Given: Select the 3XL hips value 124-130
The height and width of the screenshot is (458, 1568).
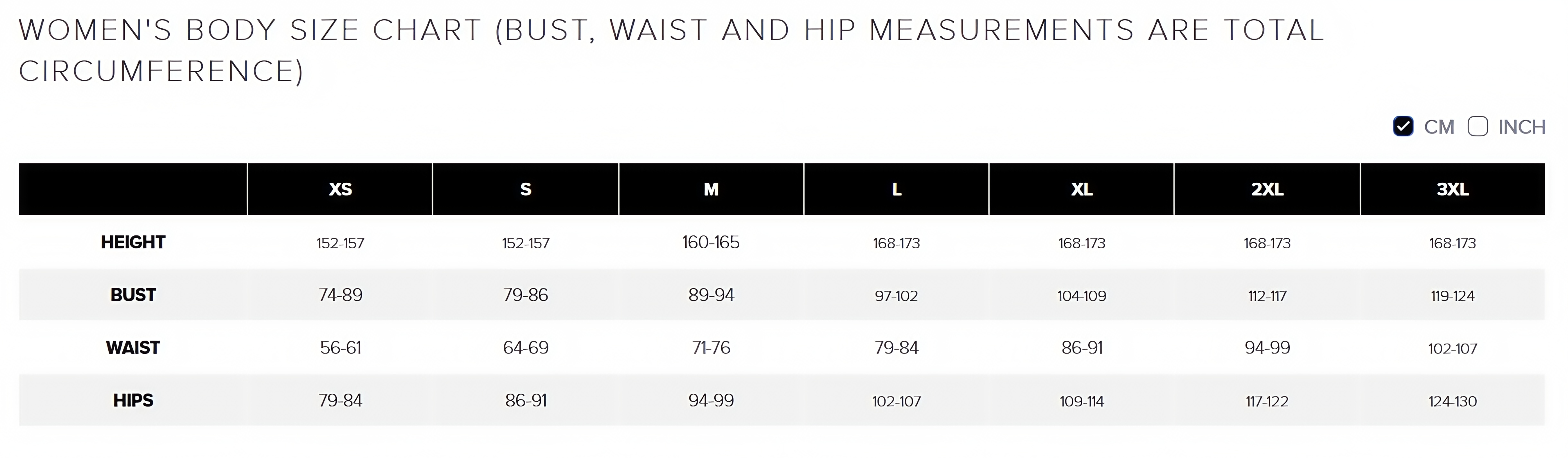Looking at the screenshot, I should [x=1452, y=401].
